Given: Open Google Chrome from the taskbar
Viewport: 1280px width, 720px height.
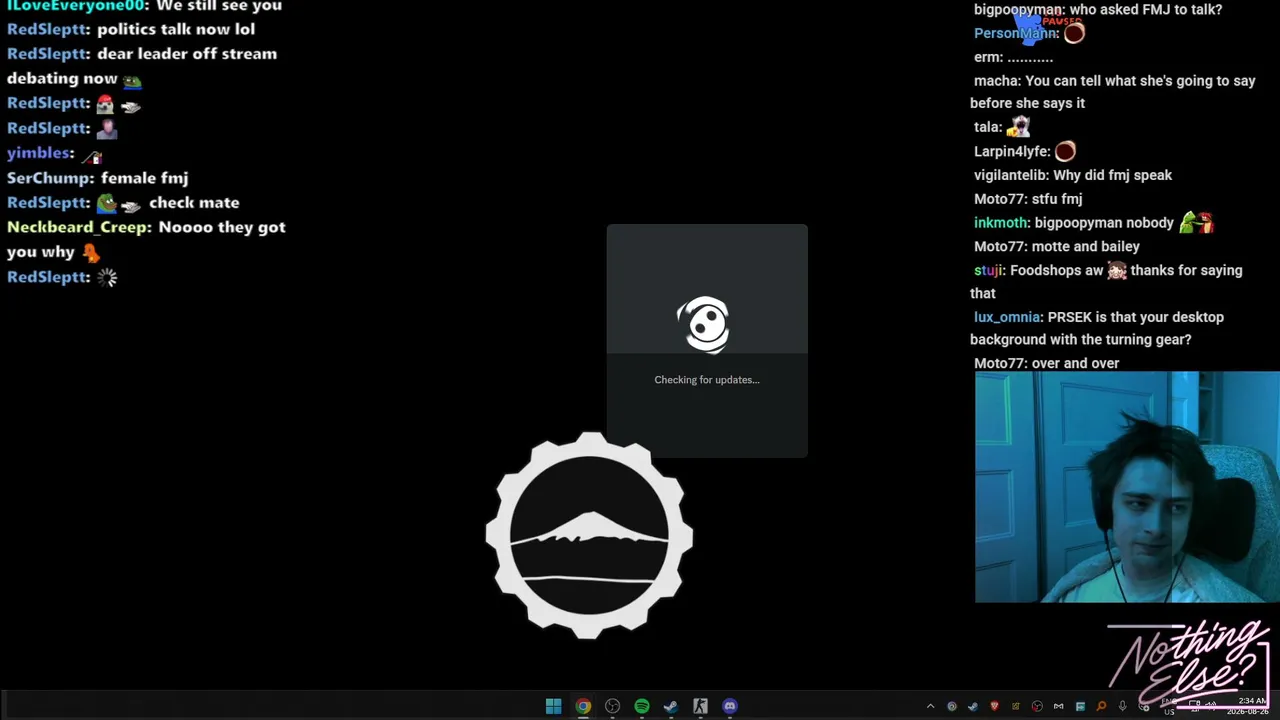Looking at the screenshot, I should click(x=583, y=706).
